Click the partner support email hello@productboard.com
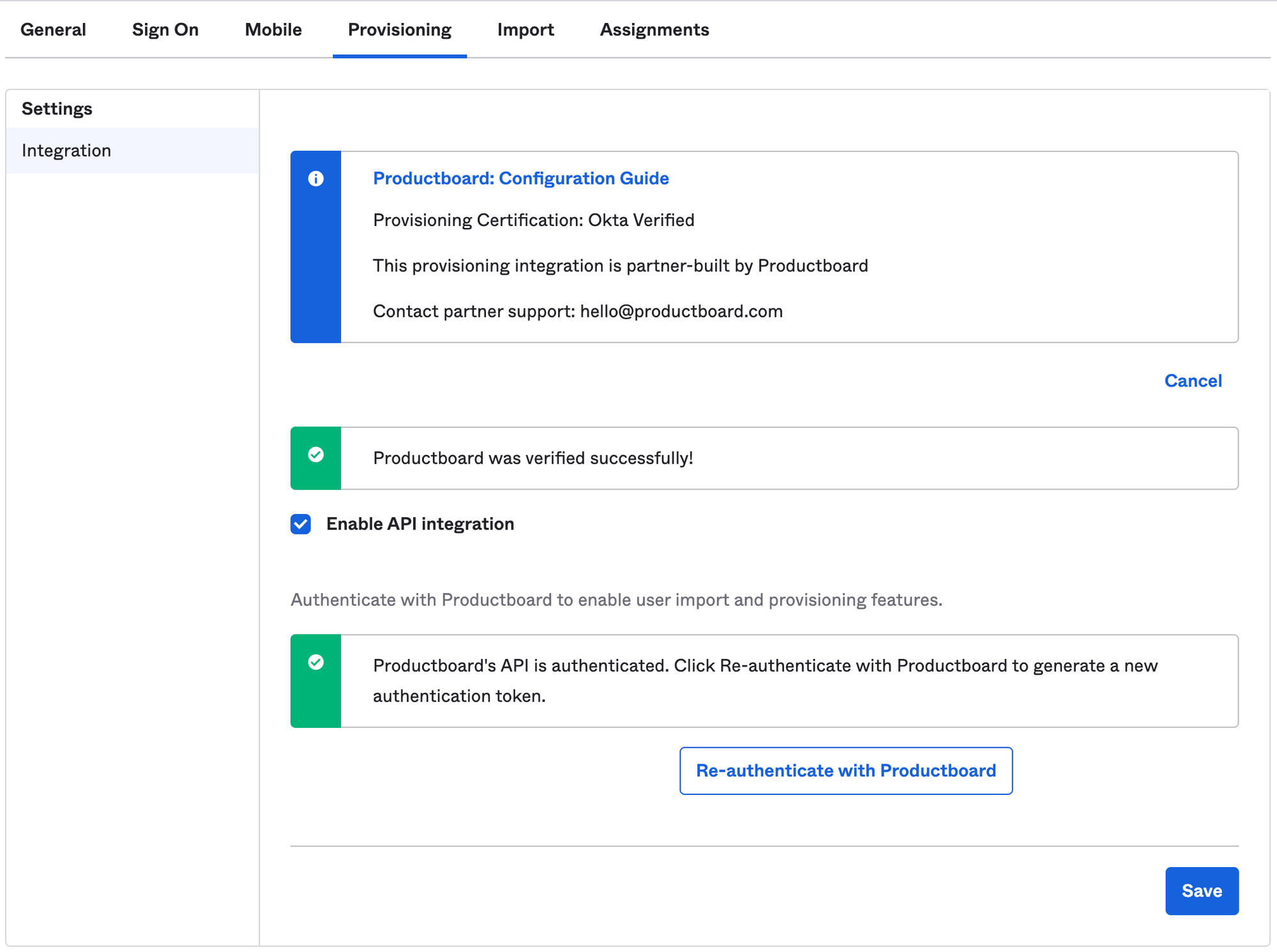Viewport: 1277px width, 952px height. tap(681, 311)
